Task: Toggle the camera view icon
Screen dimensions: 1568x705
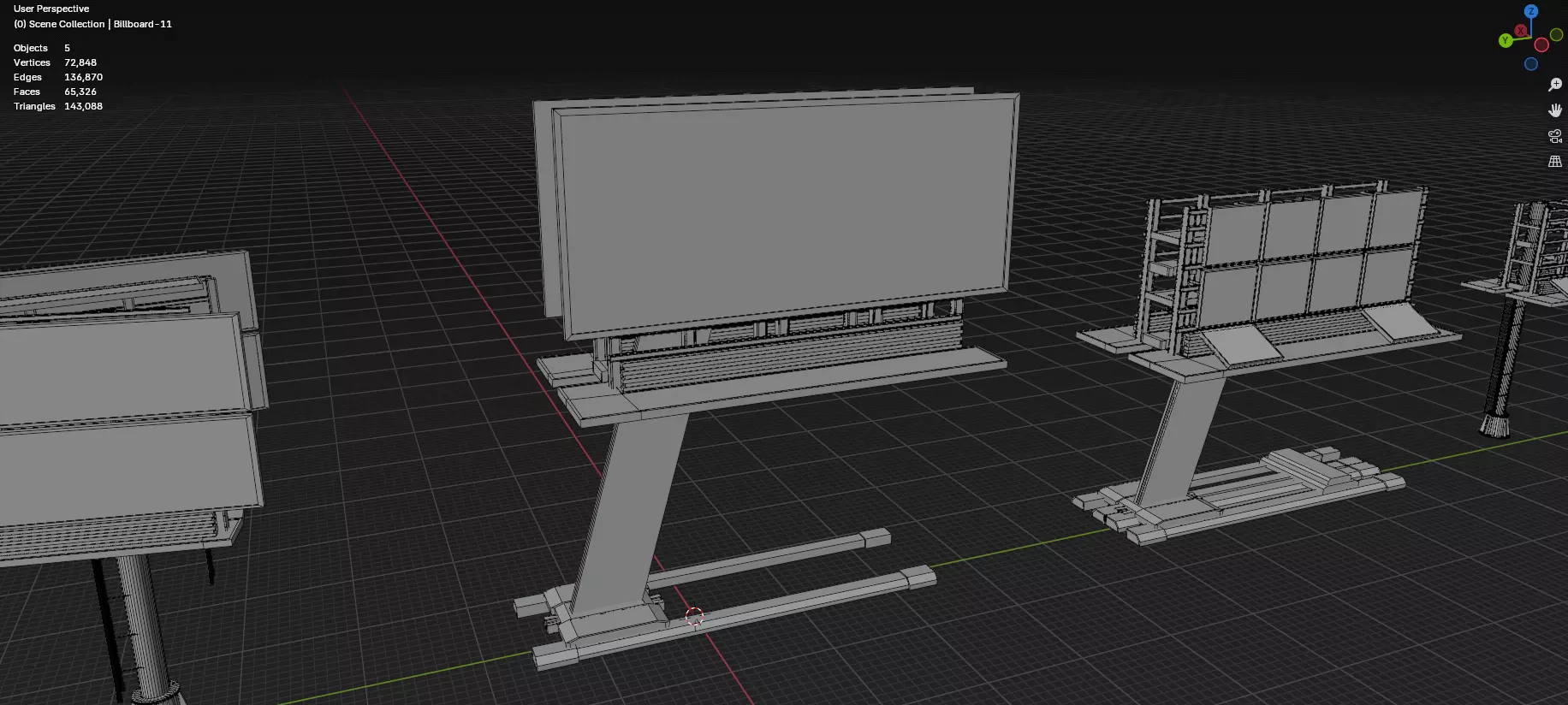Action: coord(1555,136)
